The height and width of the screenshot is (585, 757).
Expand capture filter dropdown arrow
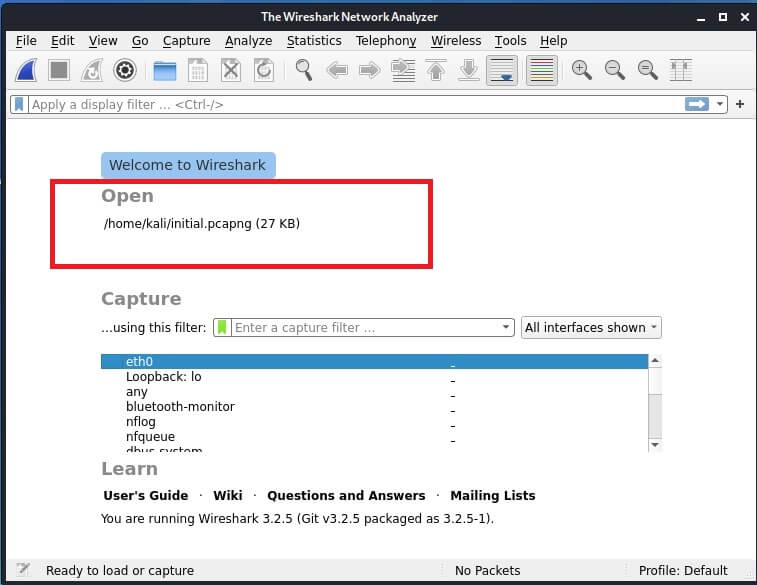[x=505, y=327]
